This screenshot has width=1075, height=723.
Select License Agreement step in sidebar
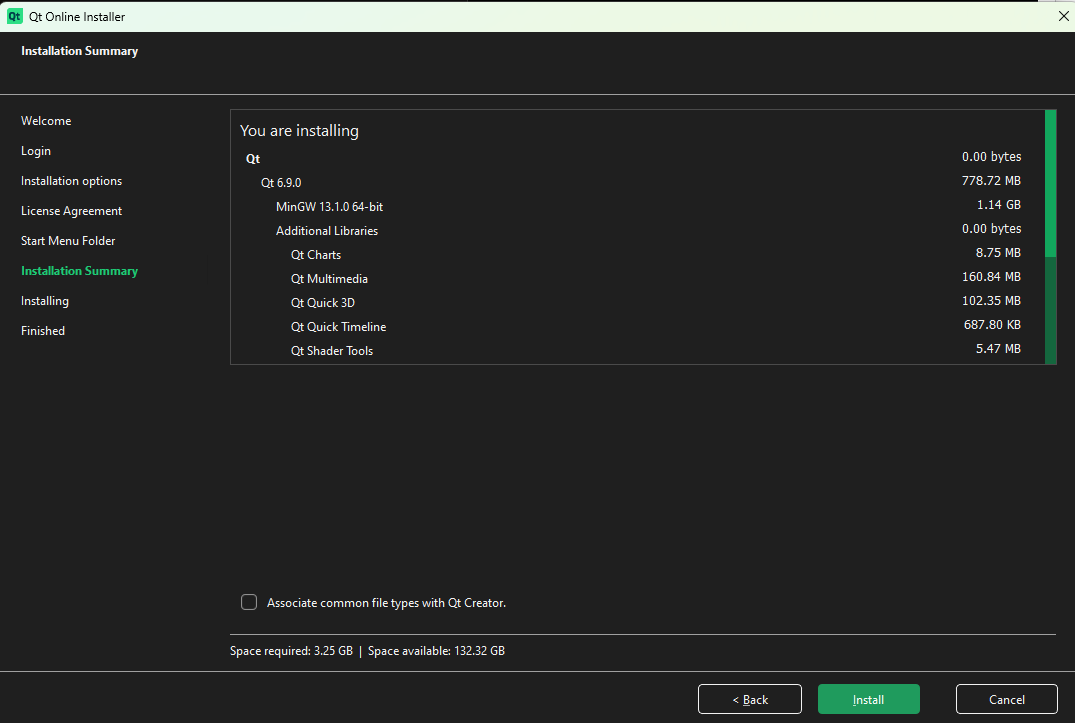[x=71, y=211]
